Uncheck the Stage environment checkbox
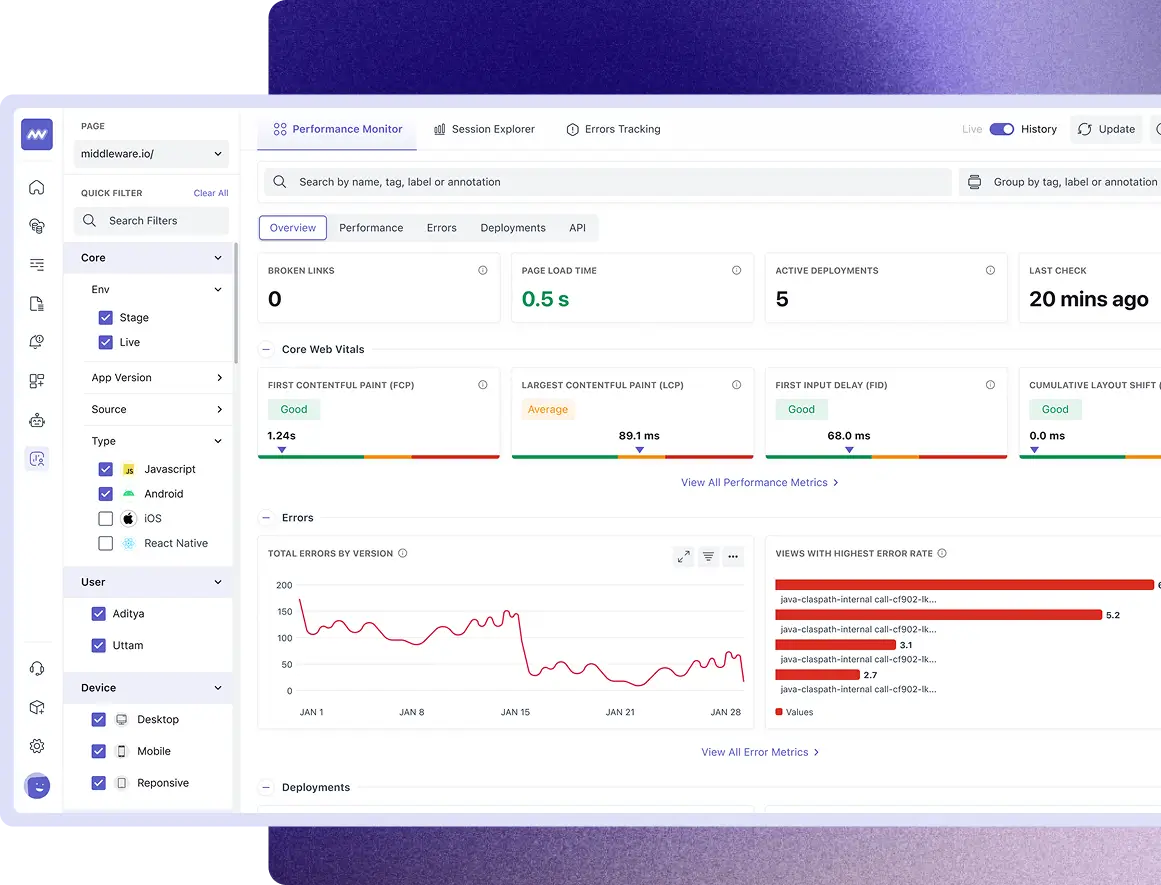This screenshot has width=1161, height=885. [x=106, y=318]
